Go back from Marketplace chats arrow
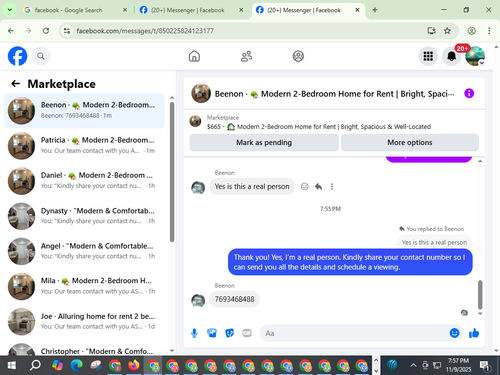This screenshot has width=500, height=375. 16,84
